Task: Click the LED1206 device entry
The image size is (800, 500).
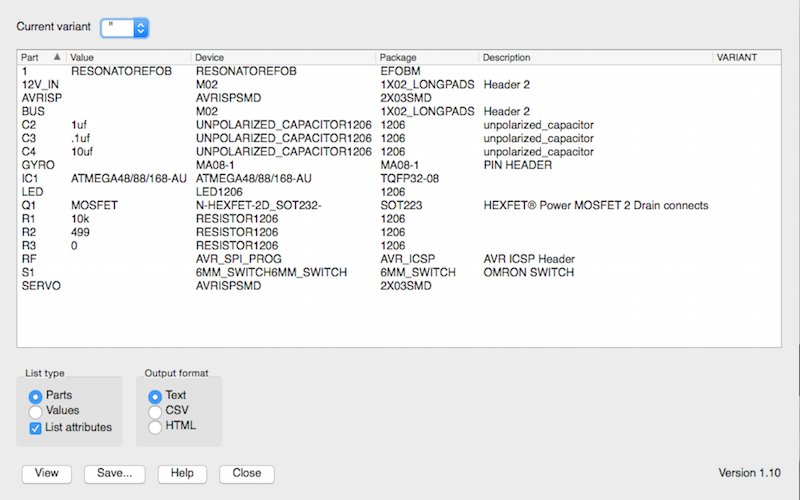Action: 219,192
